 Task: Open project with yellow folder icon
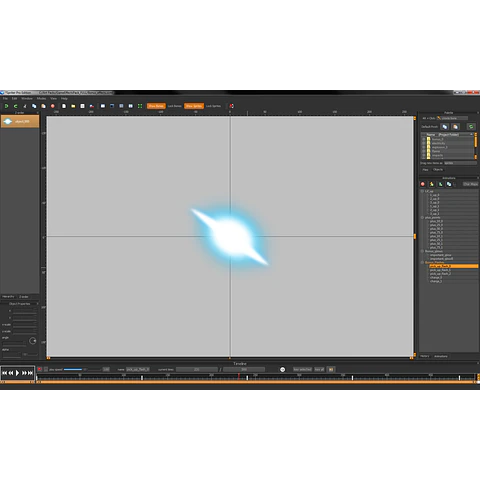73,106
